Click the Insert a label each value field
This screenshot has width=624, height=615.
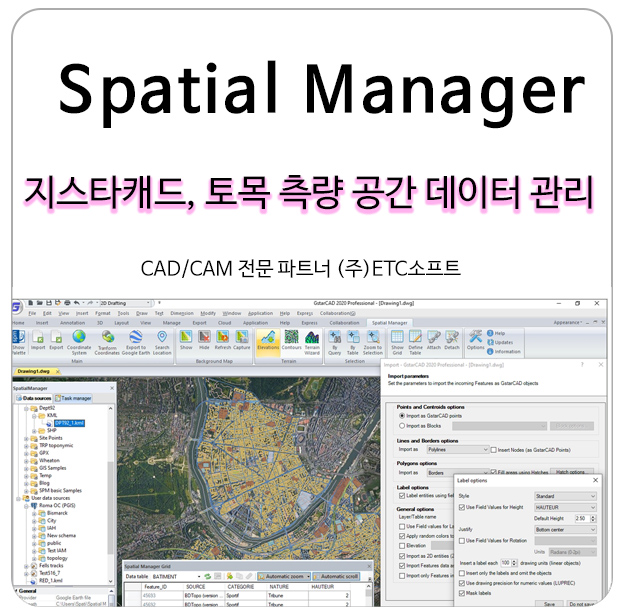click(x=505, y=563)
